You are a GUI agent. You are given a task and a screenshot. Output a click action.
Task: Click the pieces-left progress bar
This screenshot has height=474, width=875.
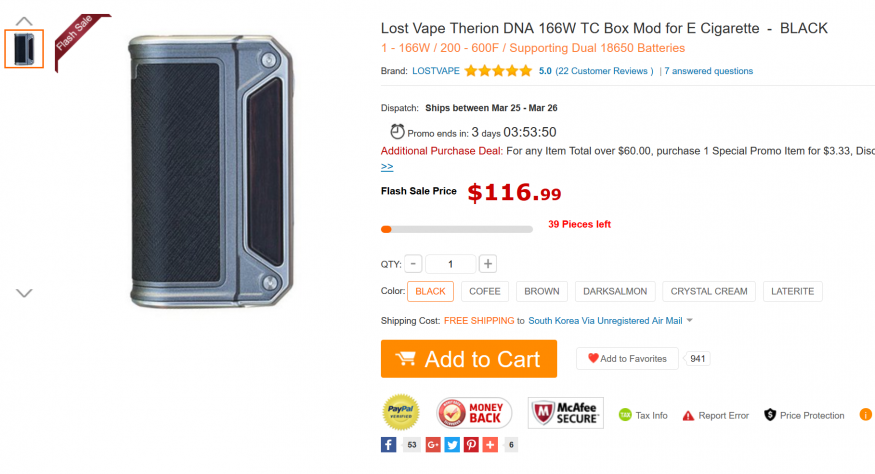pos(456,229)
